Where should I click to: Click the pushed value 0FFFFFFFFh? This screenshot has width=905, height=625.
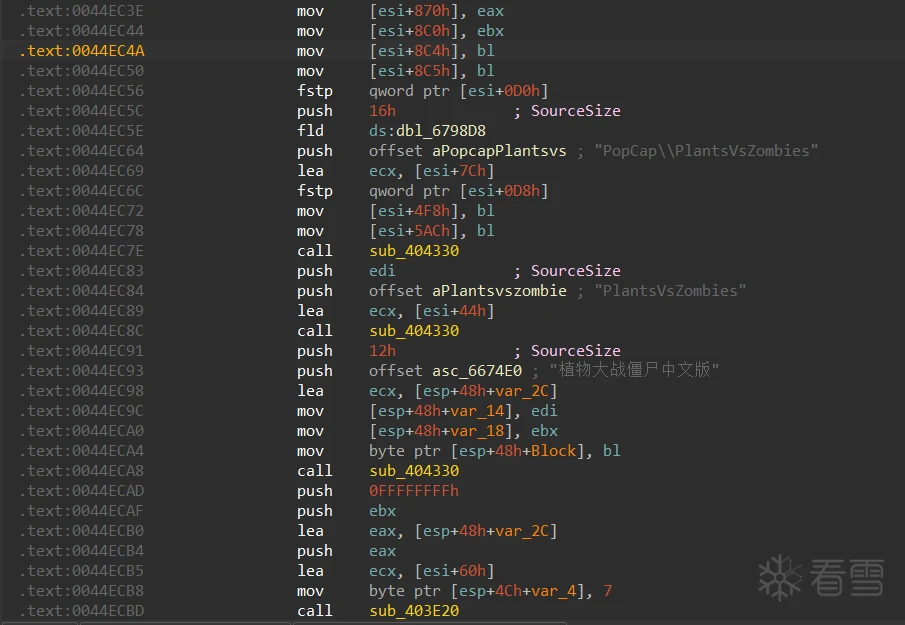click(x=414, y=491)
